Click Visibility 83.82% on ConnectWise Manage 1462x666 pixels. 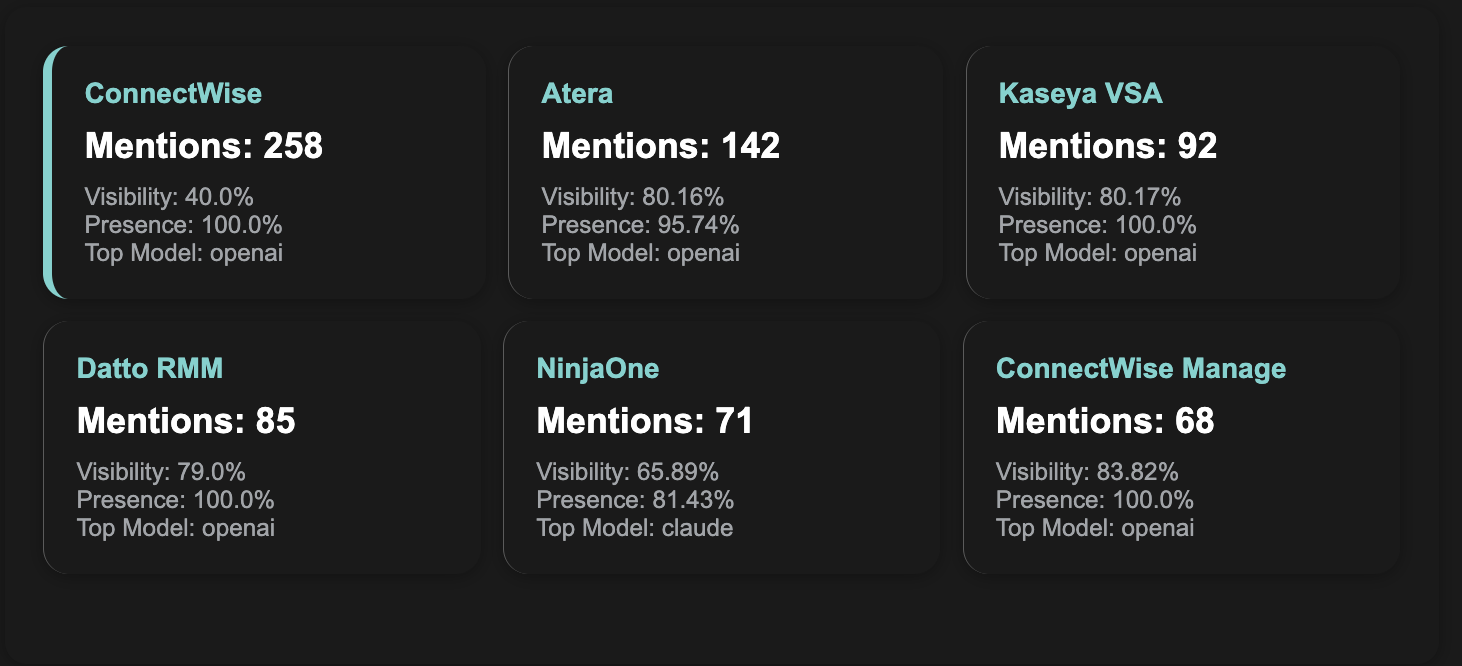click(1087, 472)
